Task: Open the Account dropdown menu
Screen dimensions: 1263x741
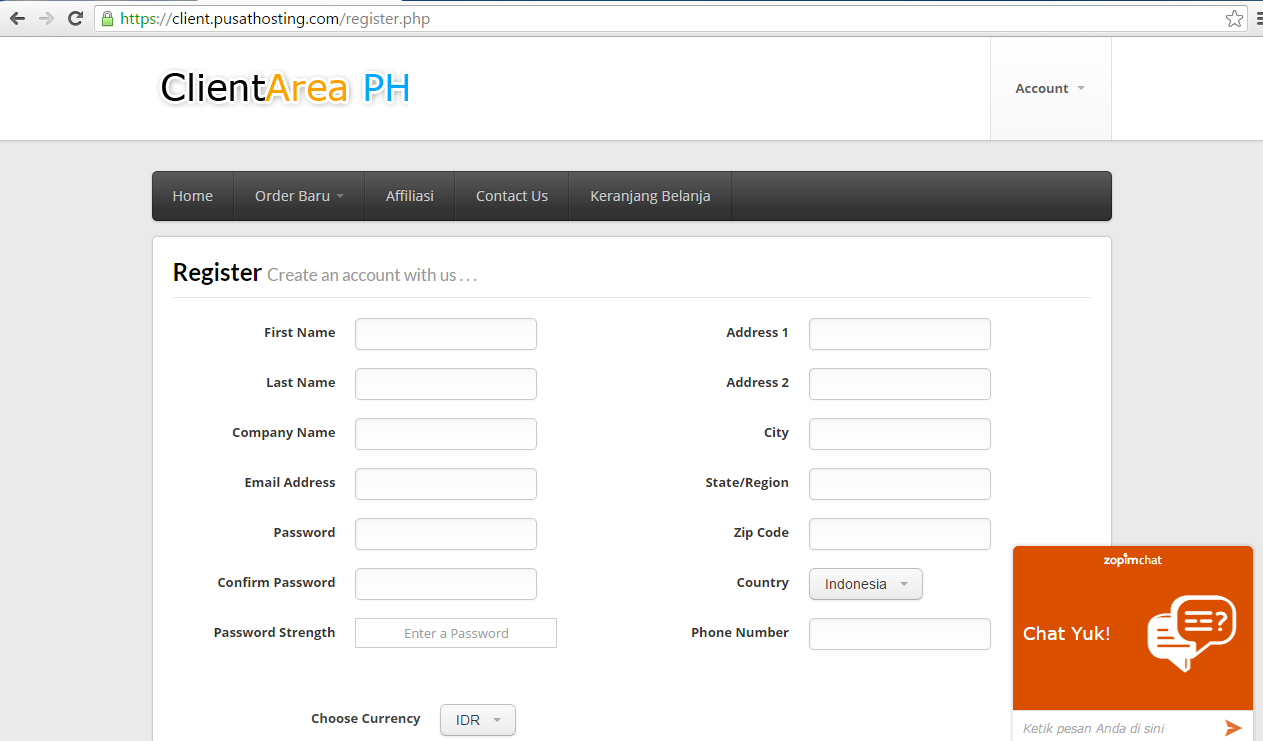Action: [1049, 88]
